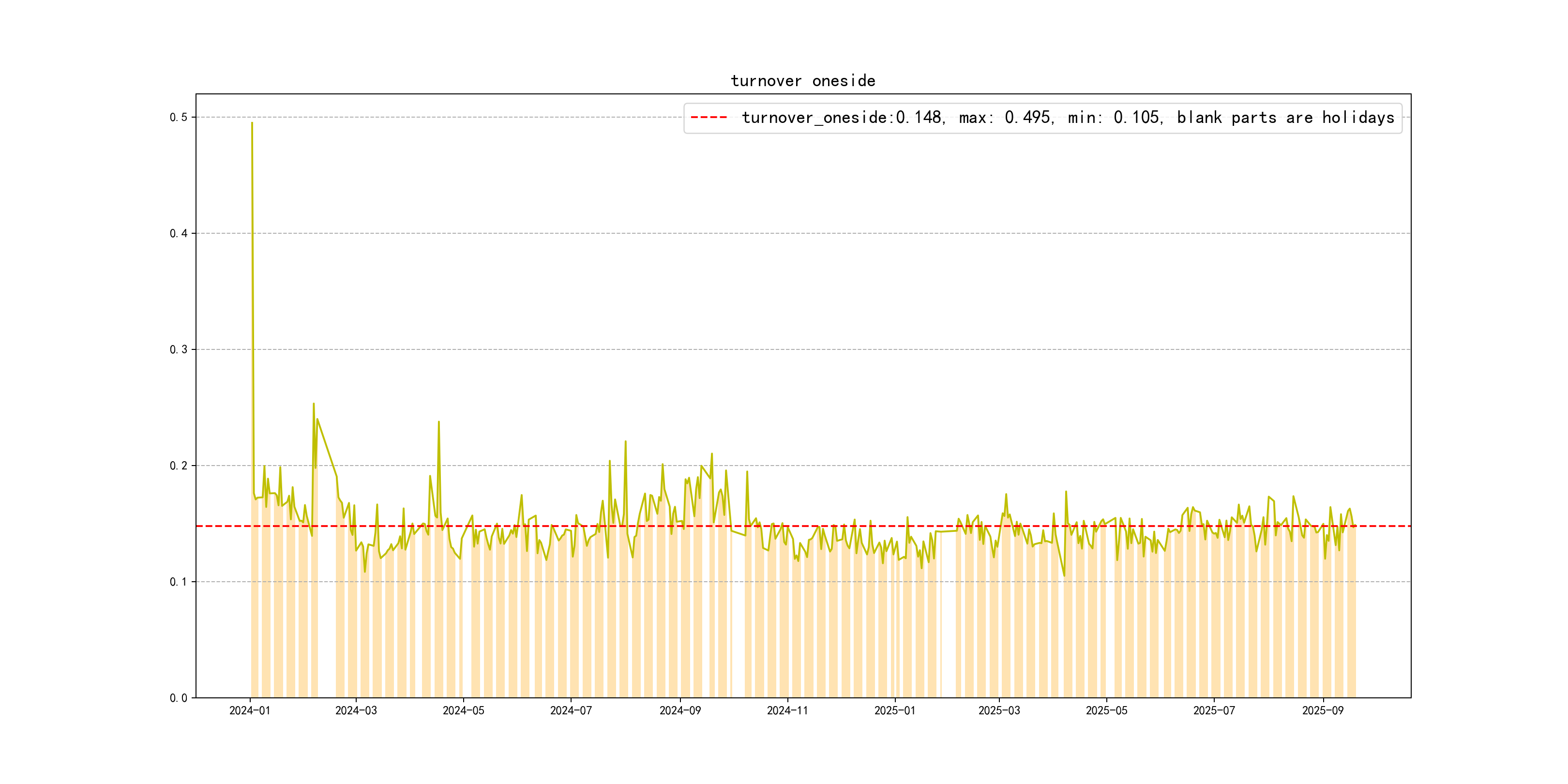Click the red dashed legend line sample

click(x=709, y=118)
